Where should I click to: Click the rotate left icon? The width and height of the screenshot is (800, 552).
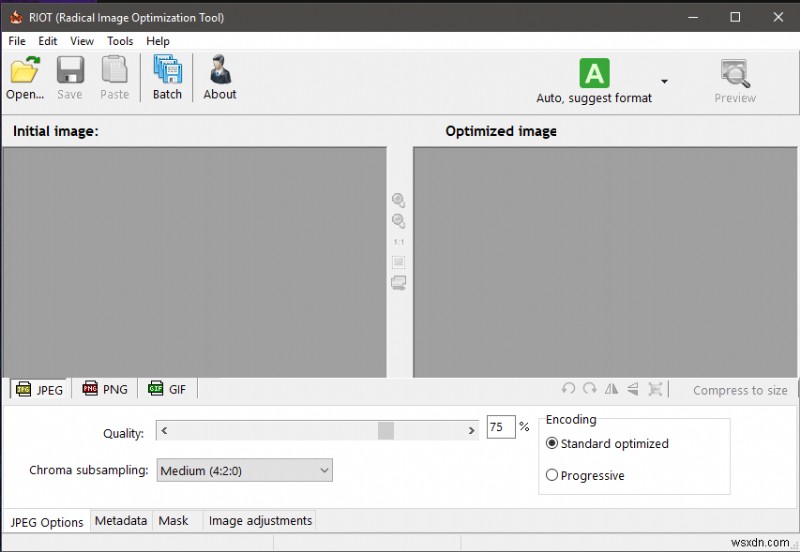click(568, 389)
